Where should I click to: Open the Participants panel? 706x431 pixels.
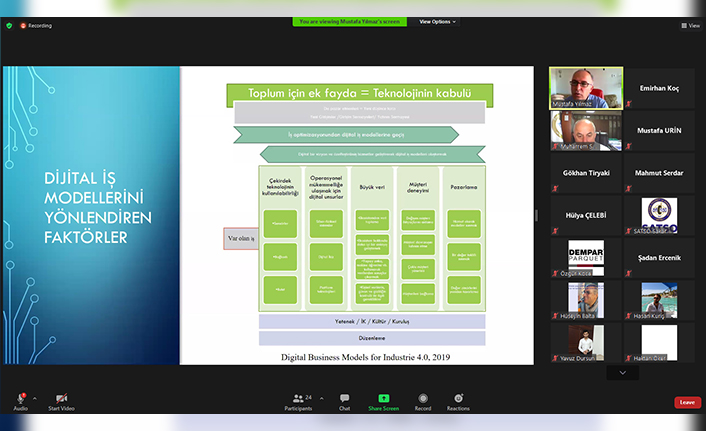[298, 402]
